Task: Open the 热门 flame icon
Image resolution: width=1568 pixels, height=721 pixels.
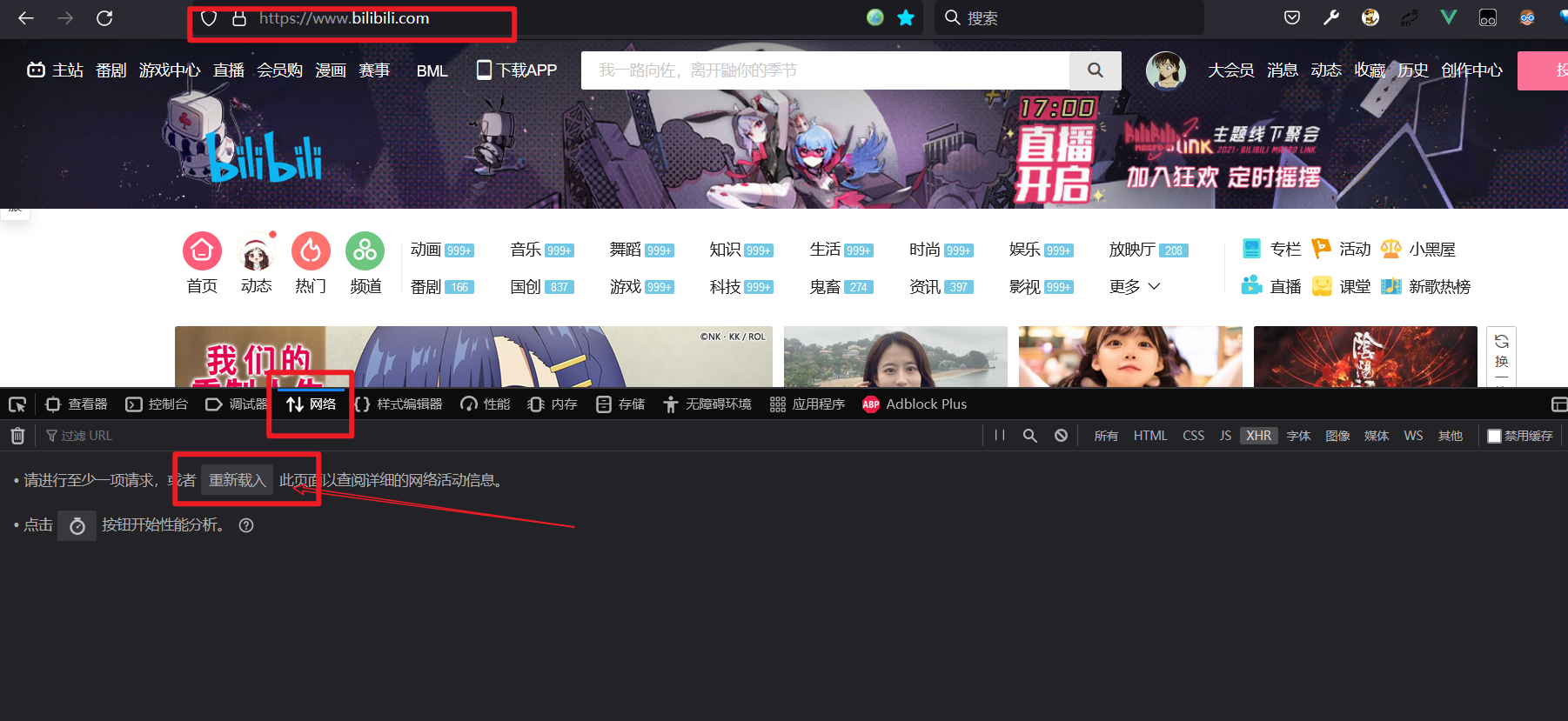Action: pyautogui.click(x=311, y=250)
